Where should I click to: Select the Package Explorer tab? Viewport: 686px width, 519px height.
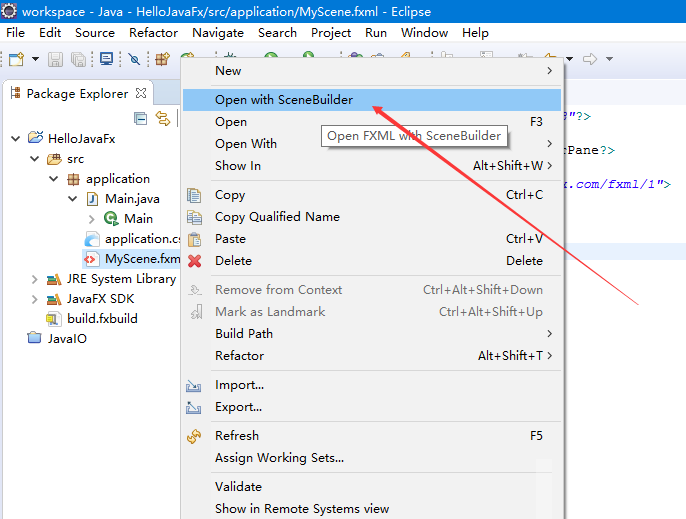pos(77,93)
